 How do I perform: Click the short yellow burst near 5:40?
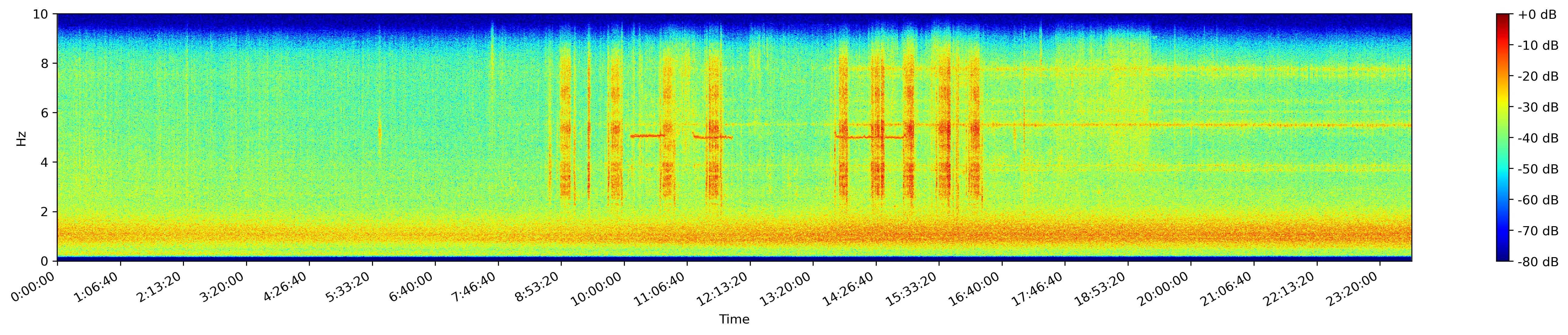click(x=380, y=131)
